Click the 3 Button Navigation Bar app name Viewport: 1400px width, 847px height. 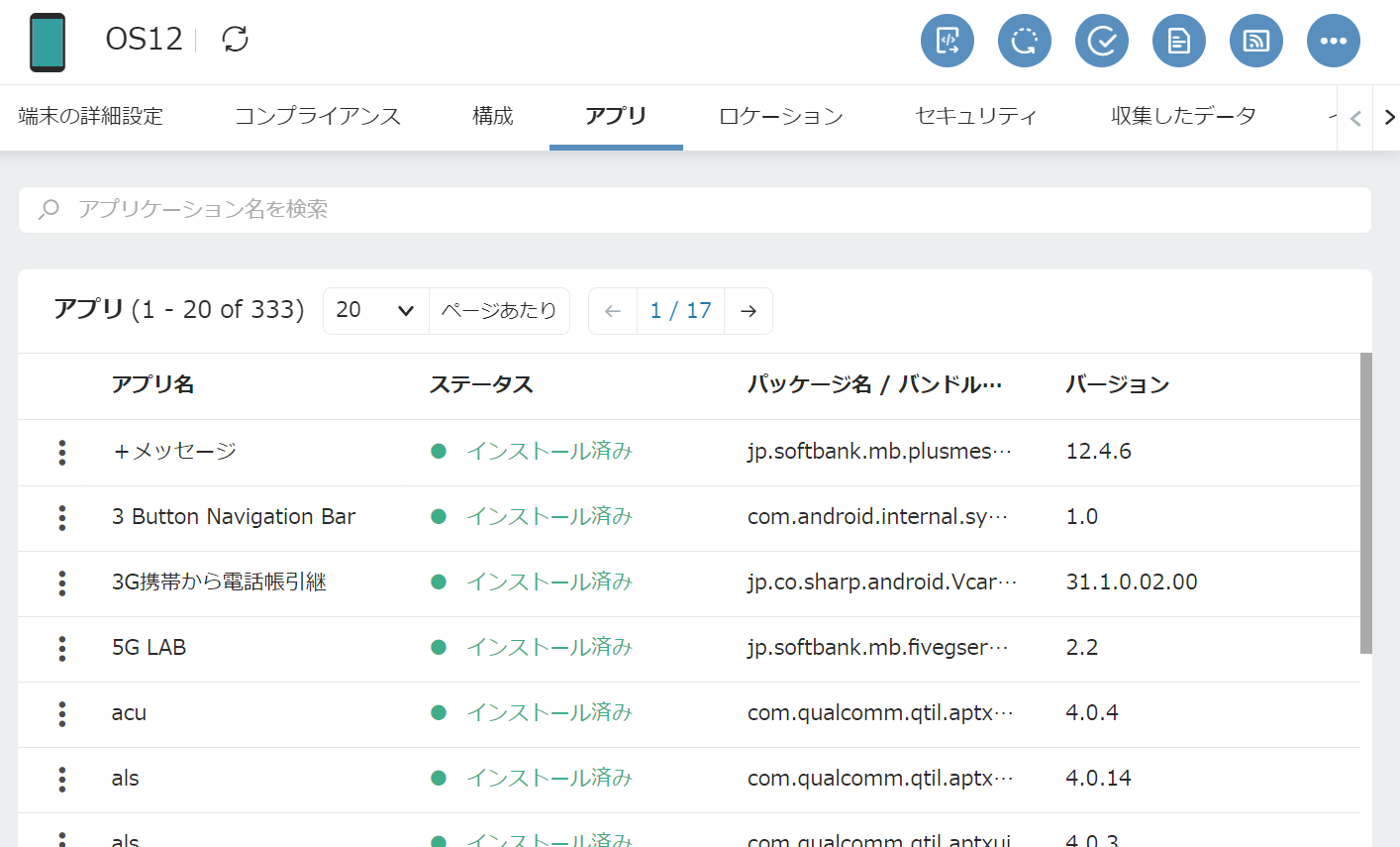point(234,517)
